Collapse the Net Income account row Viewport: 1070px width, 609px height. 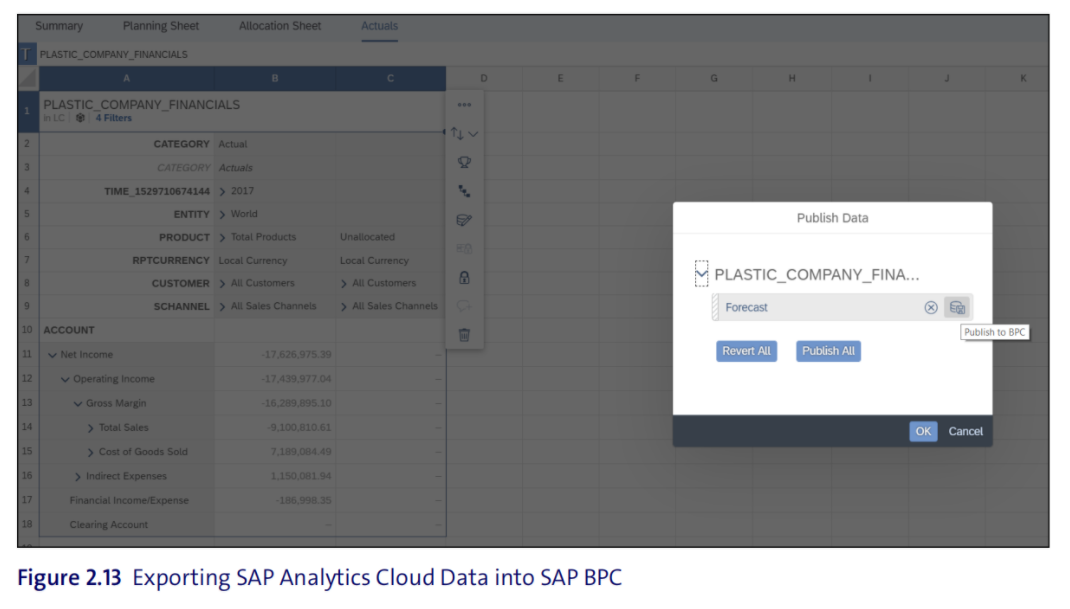(x=52, y=355)
